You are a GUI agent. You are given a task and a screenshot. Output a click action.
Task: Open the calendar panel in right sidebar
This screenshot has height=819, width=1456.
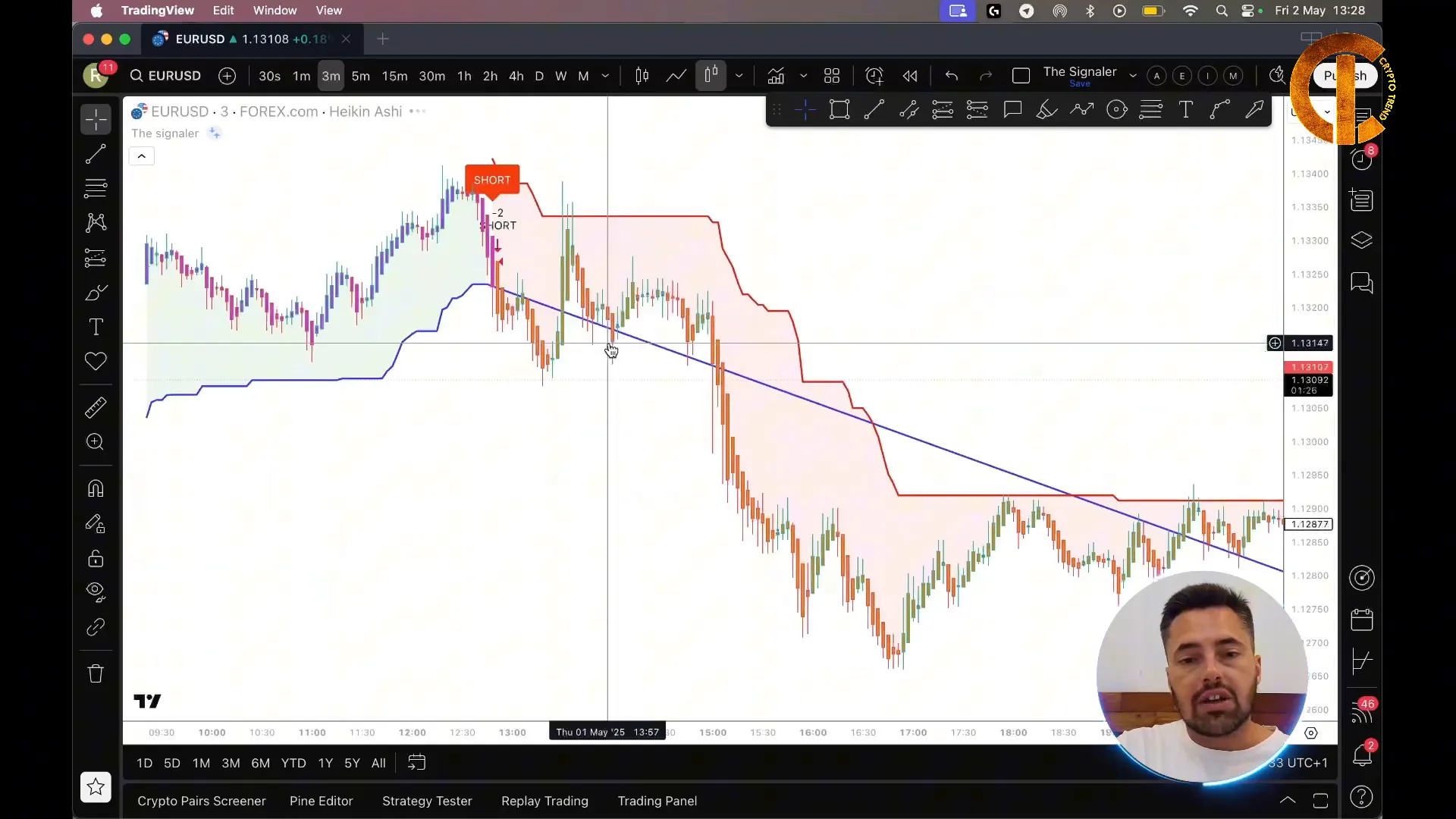pos(1362,620)
